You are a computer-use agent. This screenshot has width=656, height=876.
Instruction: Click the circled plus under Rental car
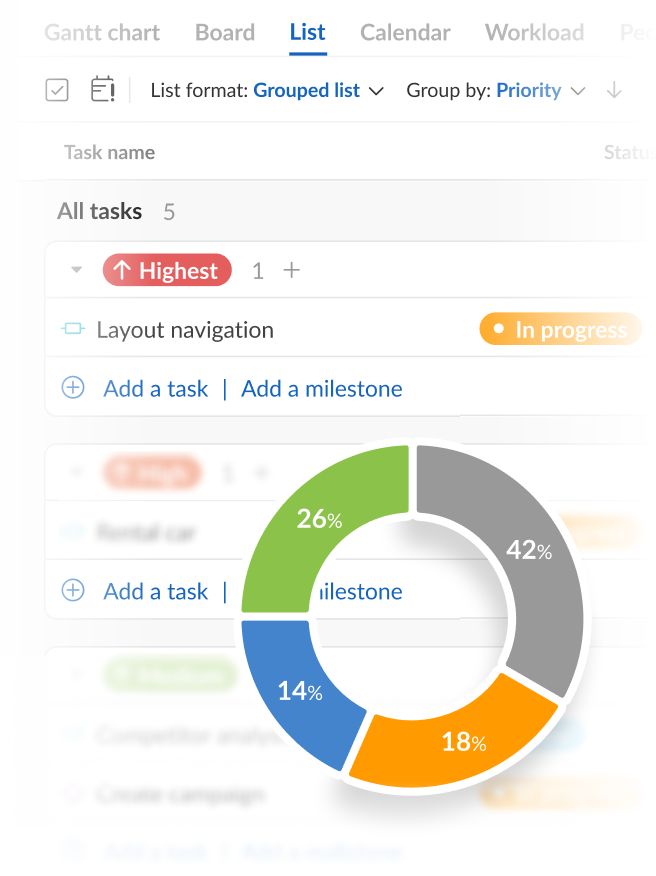tap(73, 590)
